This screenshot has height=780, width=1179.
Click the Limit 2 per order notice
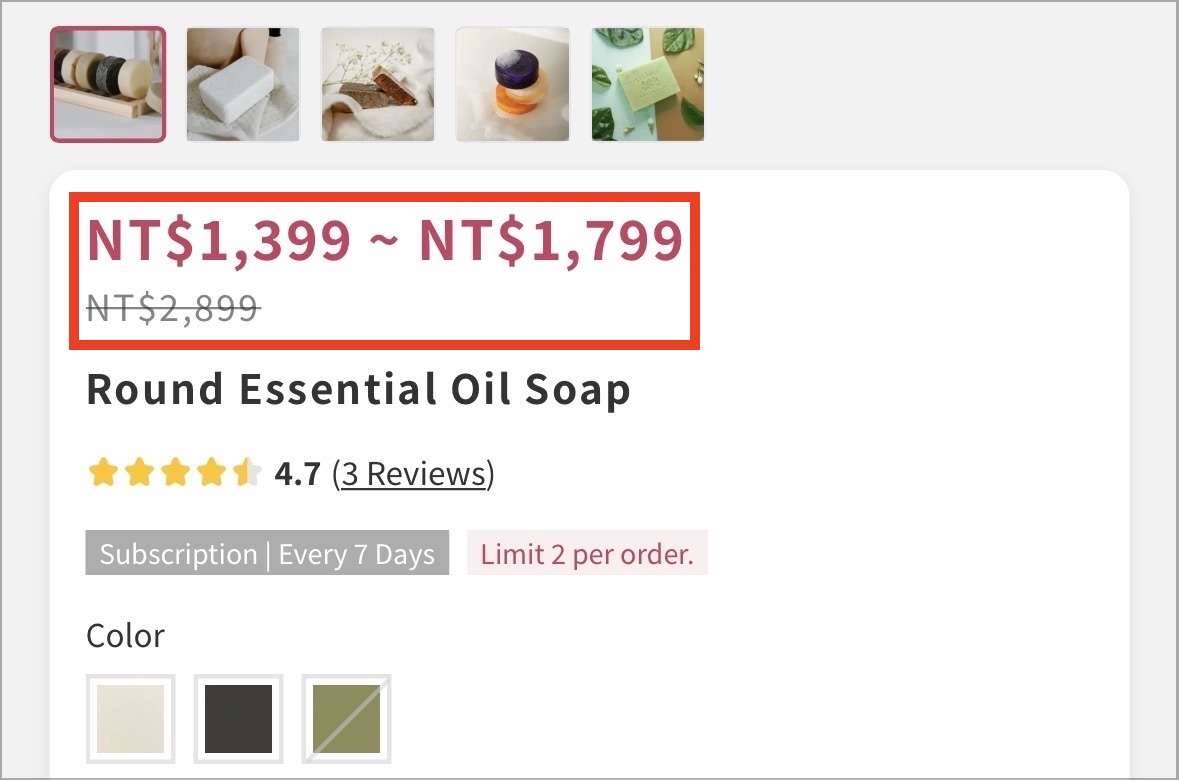point(587,553)
